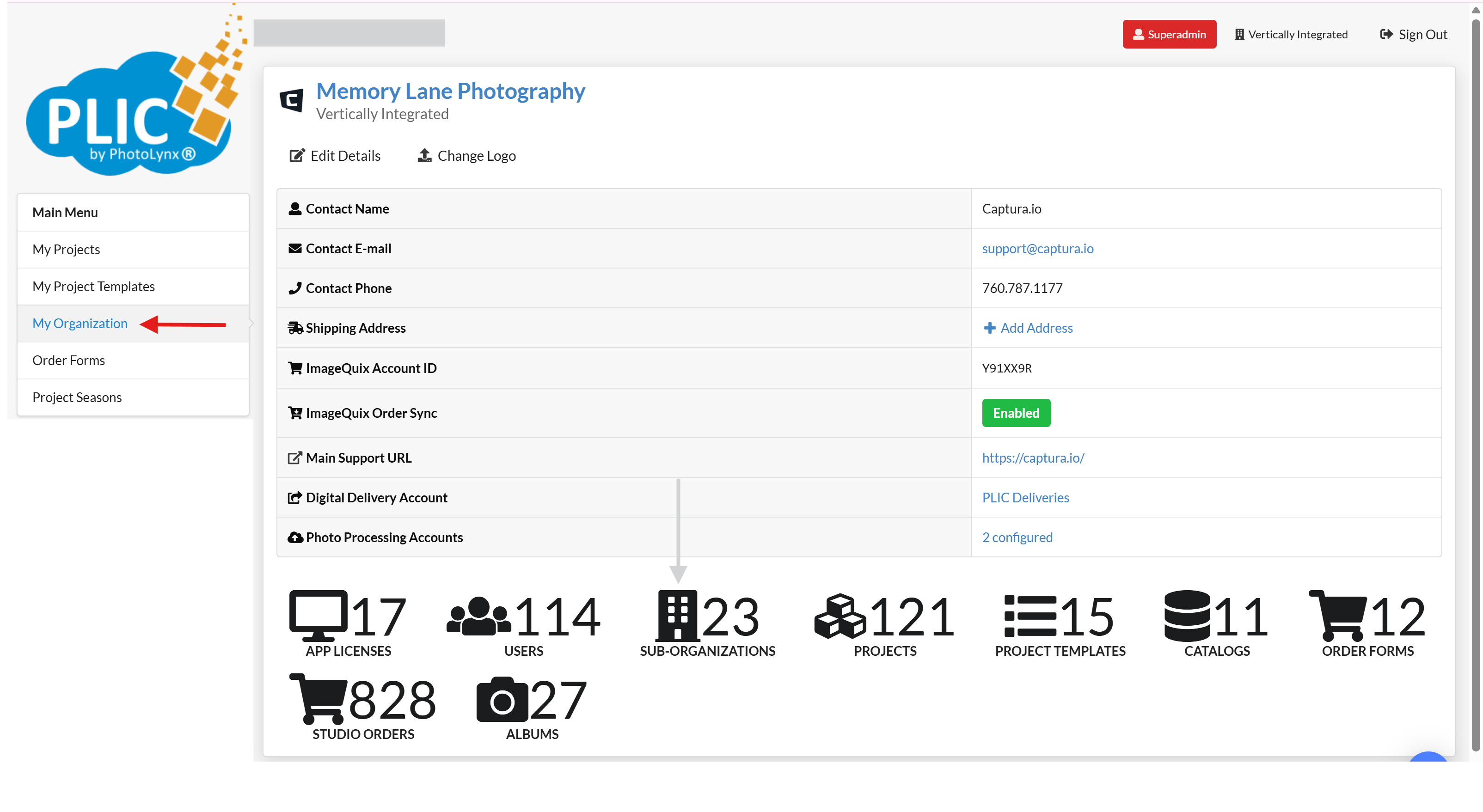This screenshot has height=812, width=1483.
Task: Open the https://captura.io/ support link
Action: tap(1033, 458)
